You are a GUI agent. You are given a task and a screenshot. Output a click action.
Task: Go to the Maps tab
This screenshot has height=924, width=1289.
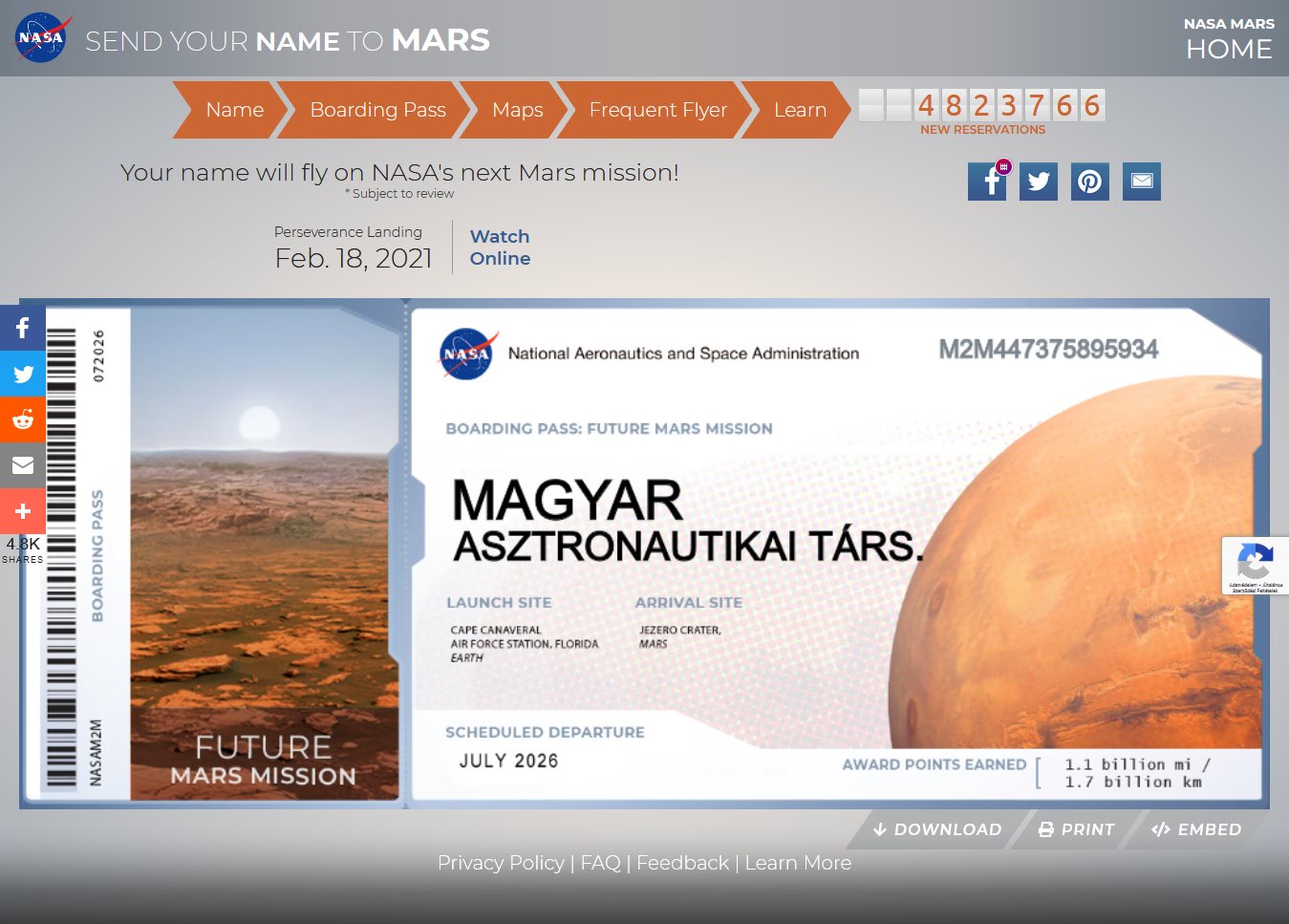(517, 110)
